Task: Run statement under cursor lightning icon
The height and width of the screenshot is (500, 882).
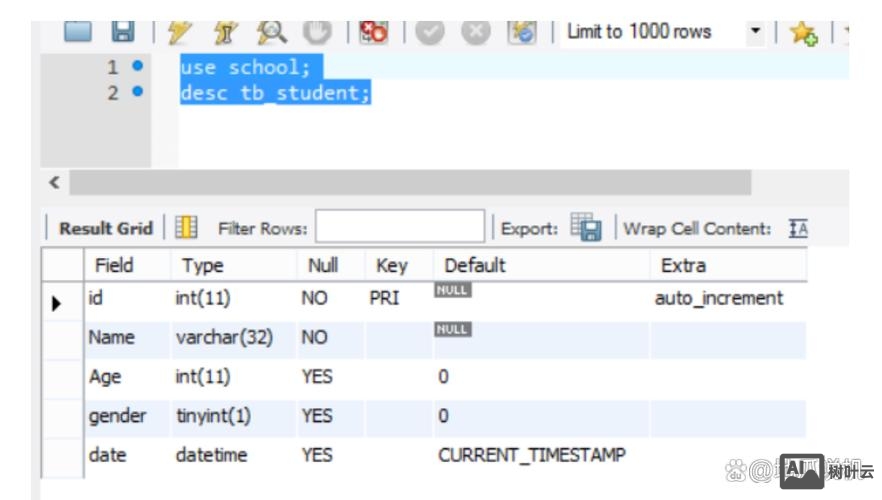Action: point(229,32)
